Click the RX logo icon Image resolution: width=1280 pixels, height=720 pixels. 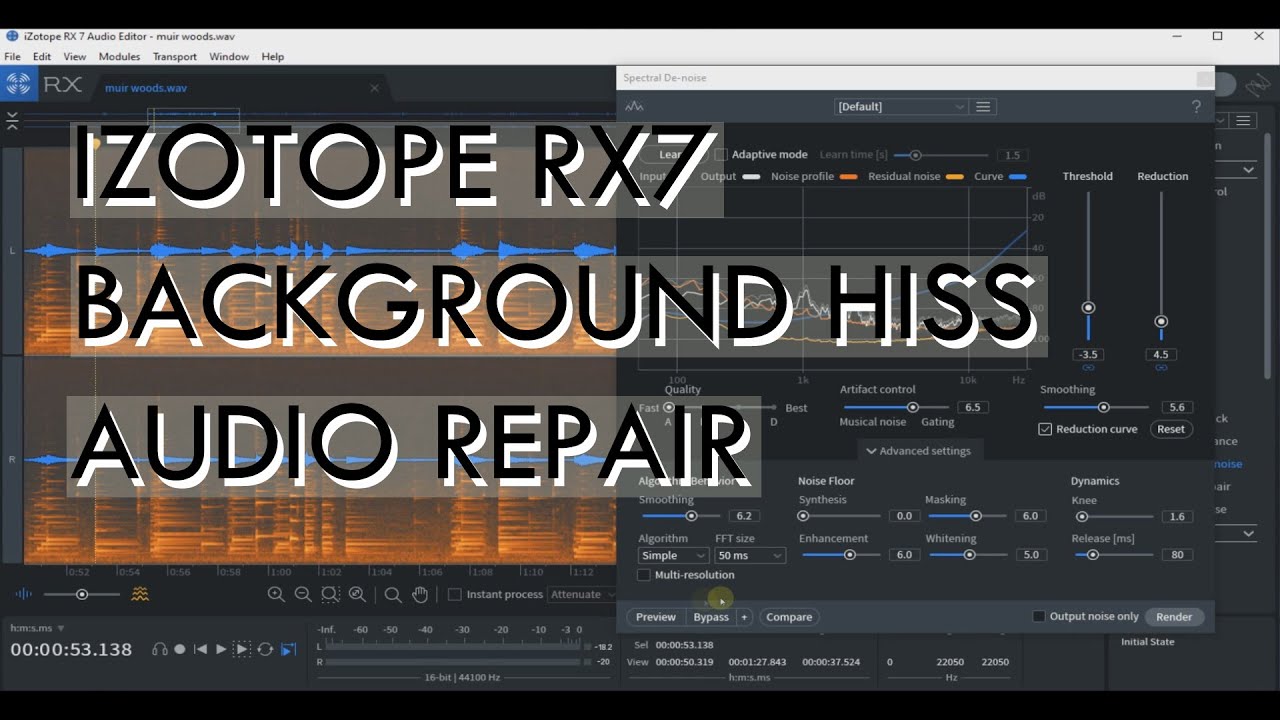point(18,85)
